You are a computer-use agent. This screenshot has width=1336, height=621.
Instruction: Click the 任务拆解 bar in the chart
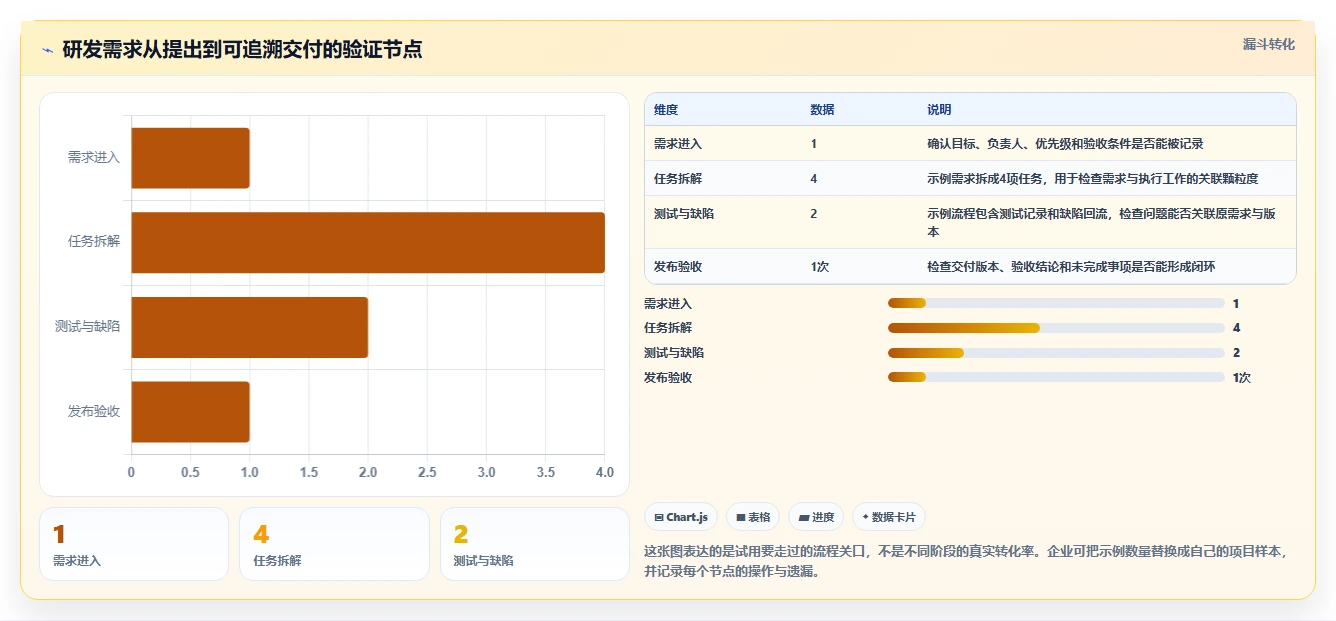coord(368,242)
